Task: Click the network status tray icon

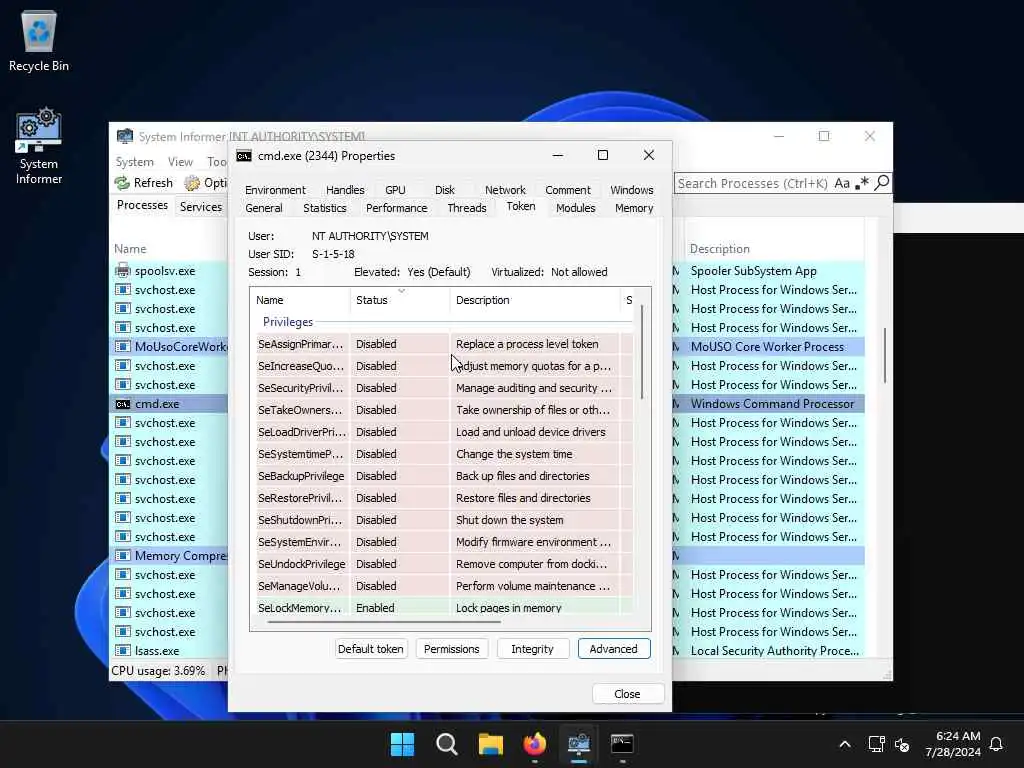Action: [x=876, y=744]
